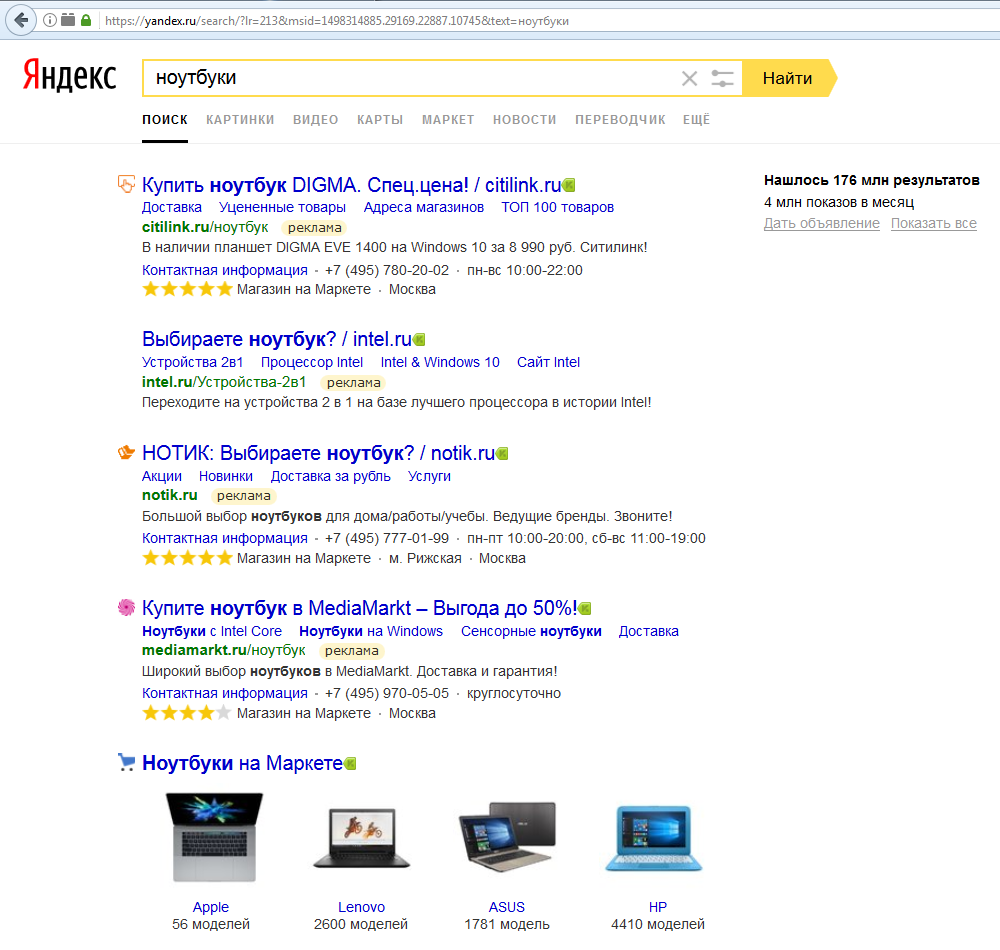Open the green badge after MediaMarkt title
This screenshot has height=950, width=1000.
585,609
